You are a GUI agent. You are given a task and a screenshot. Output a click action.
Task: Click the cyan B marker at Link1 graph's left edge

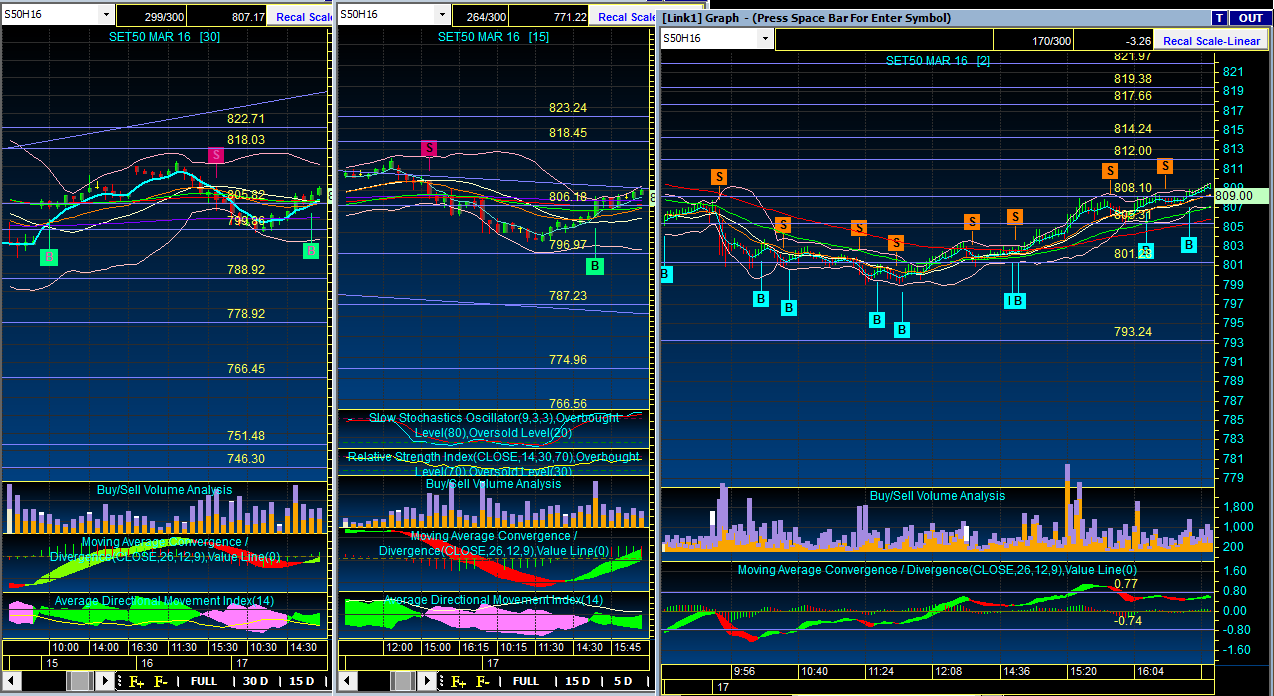click(666, 273)
